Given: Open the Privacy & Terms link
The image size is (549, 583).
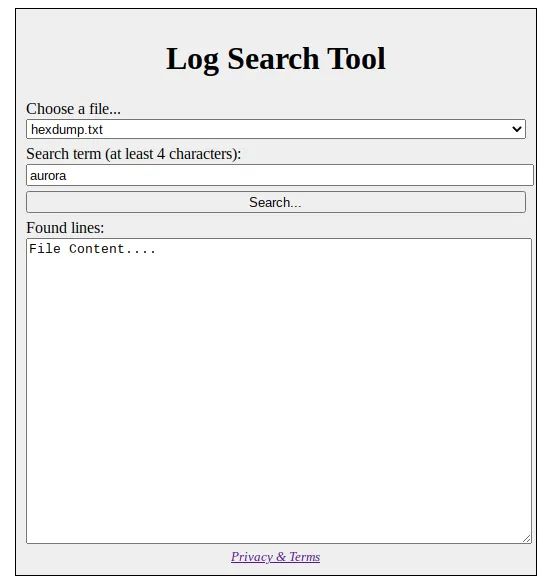Looking at the screenshot, I should coord(275,557).
